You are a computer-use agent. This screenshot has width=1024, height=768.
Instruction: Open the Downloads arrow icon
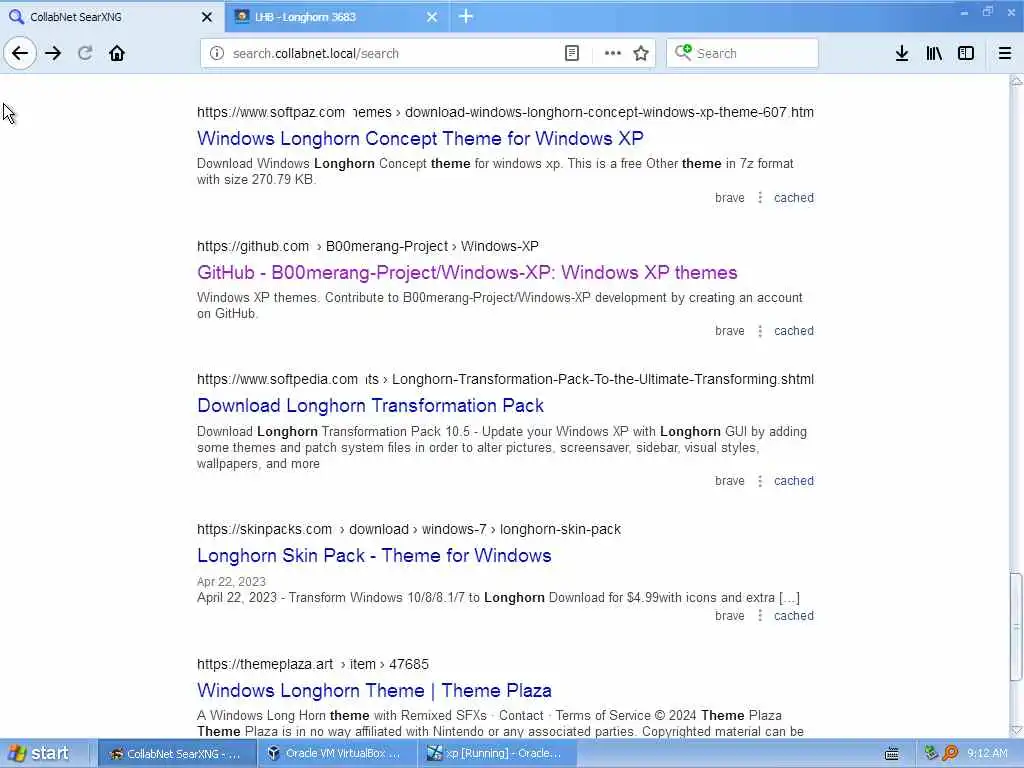pos(902,53)
